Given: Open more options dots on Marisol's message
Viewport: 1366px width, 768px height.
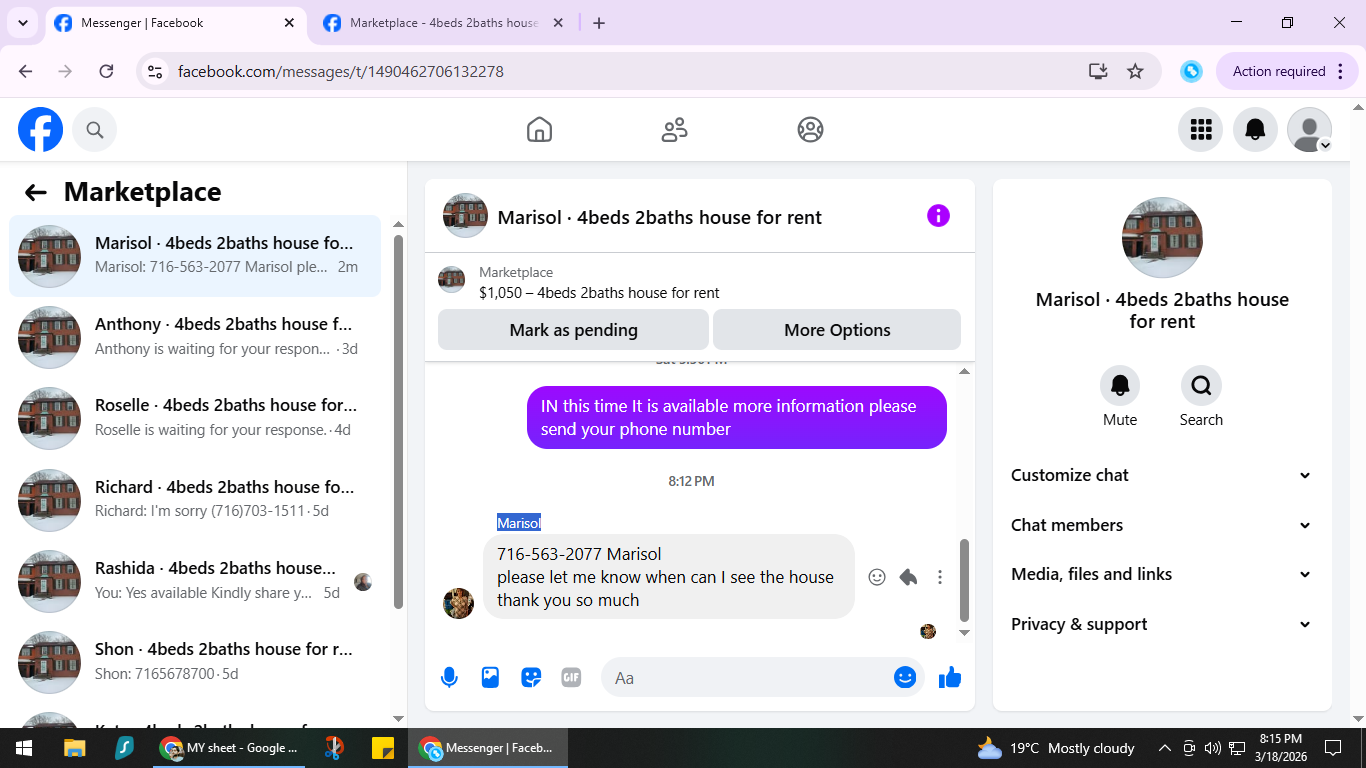Looking at the screenshot, I should tap(939, 577).
